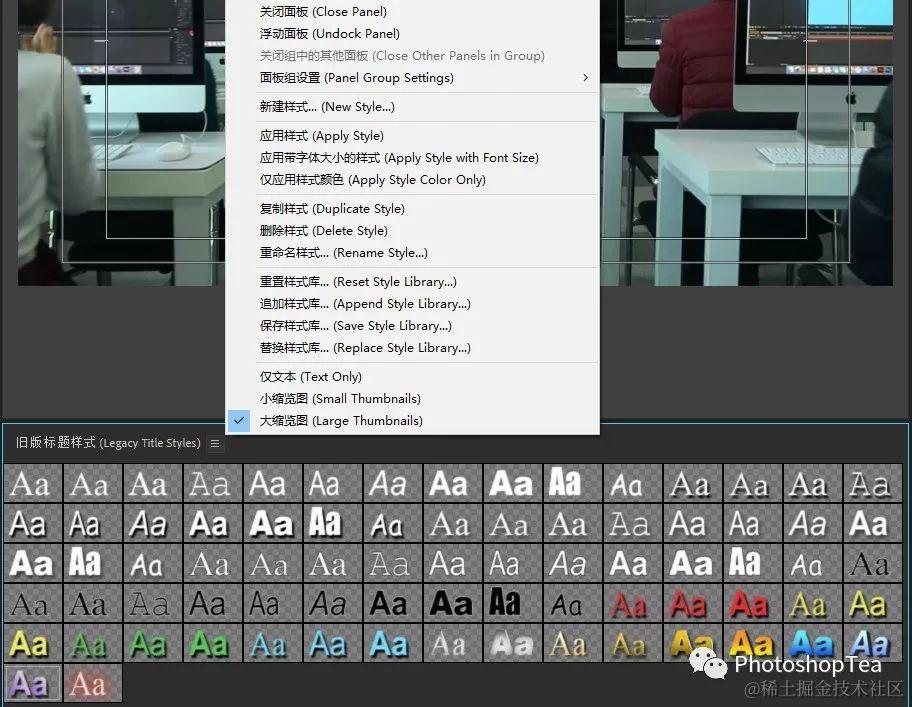Choose Close Panel from the menu

(x=412, y=12)
